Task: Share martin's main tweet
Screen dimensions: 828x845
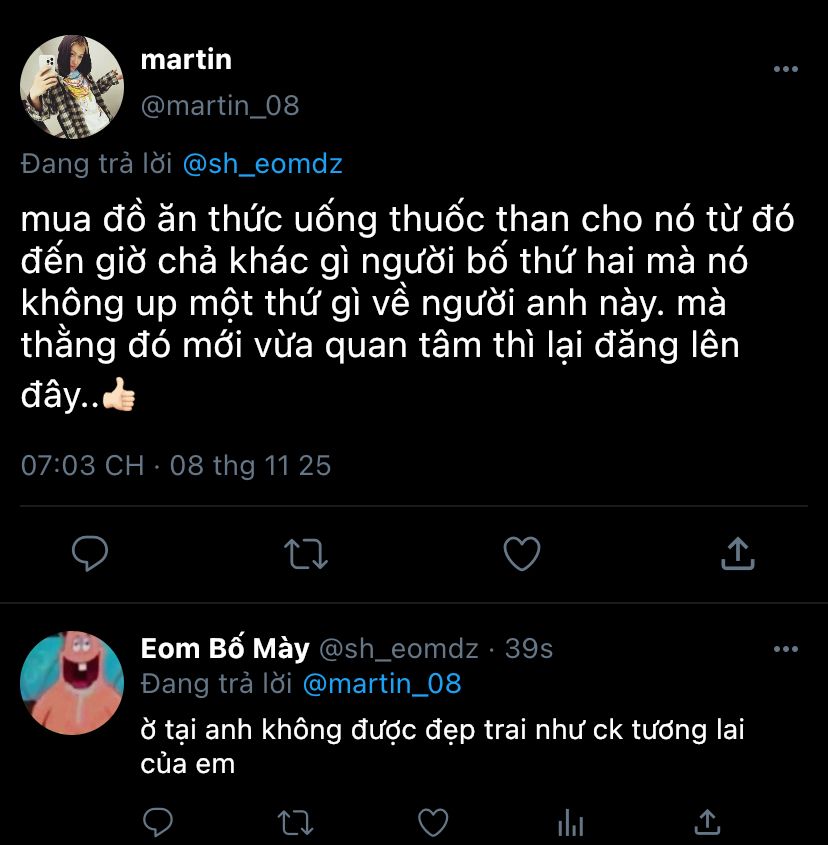Action: point(737,553)
